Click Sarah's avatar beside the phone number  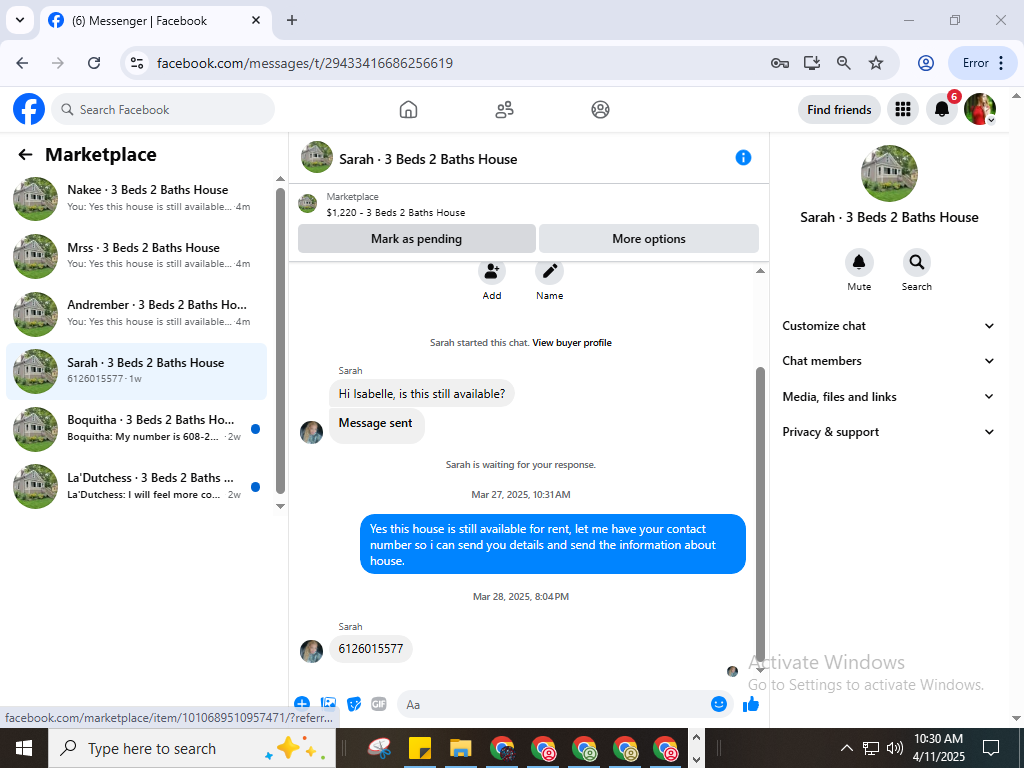coord(312,651)
